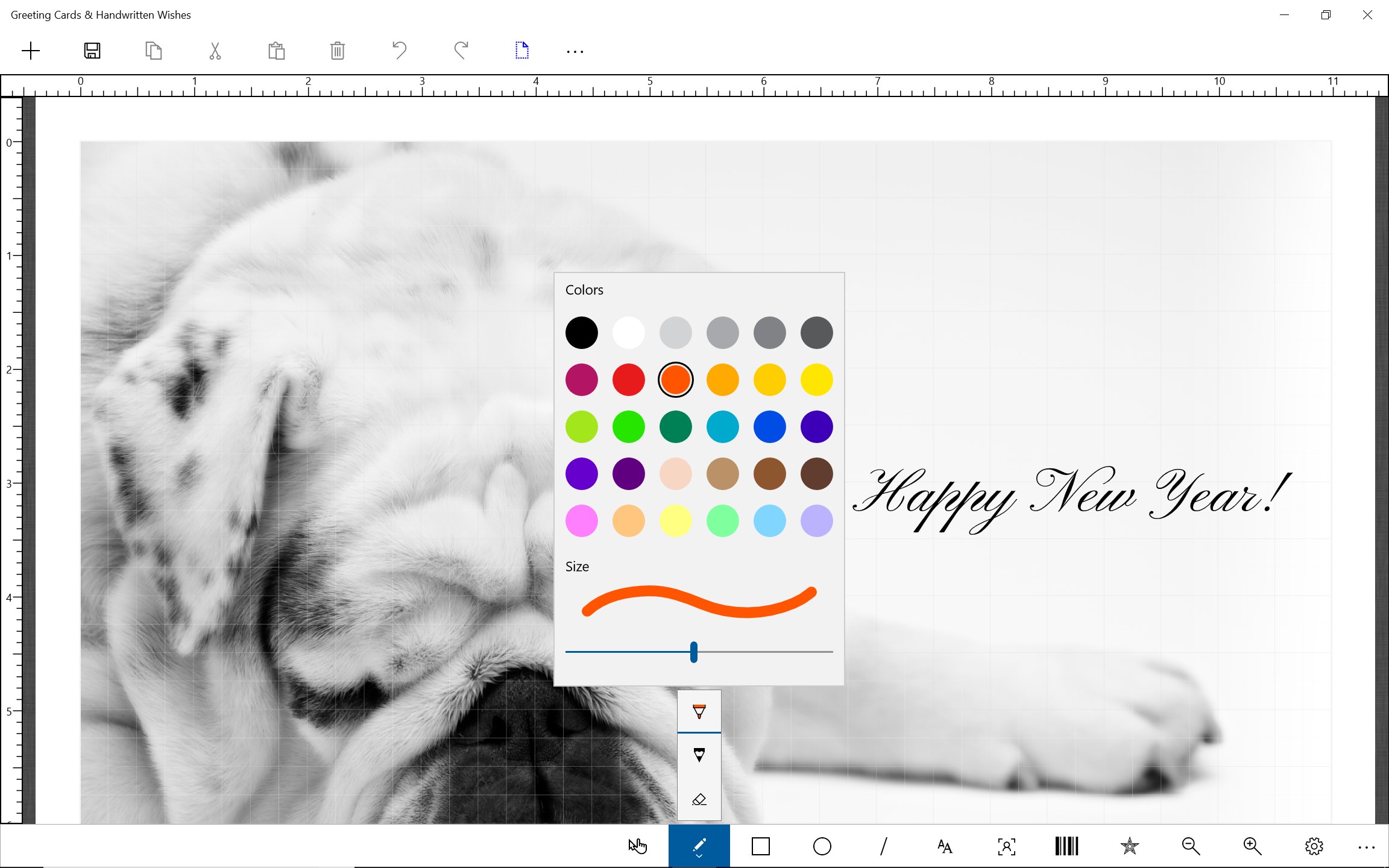Screen dimensions: 1389x868
Task: Undo the last action
Action: [399, 51]
